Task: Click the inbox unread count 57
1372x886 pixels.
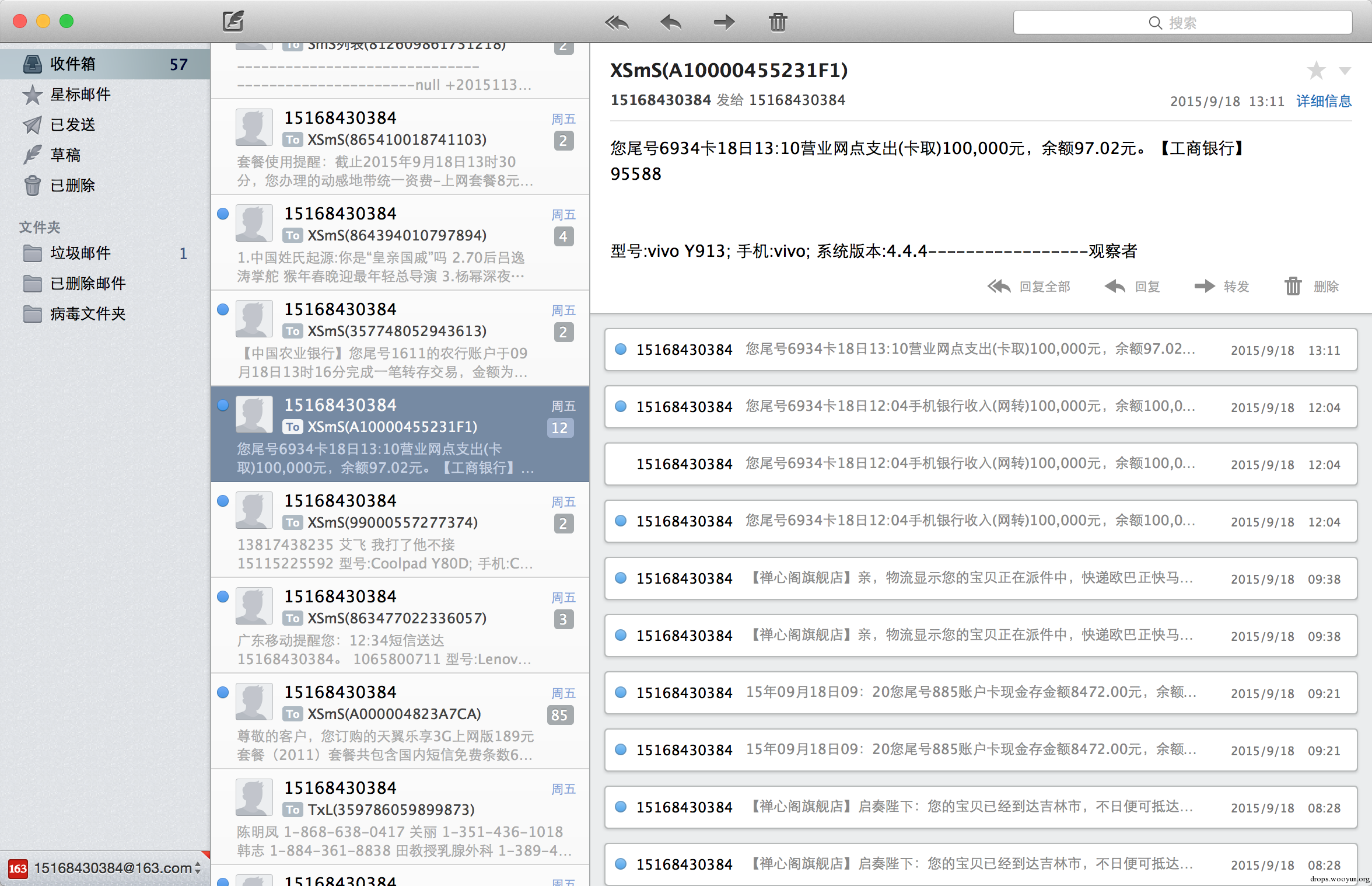Action: 178,64
